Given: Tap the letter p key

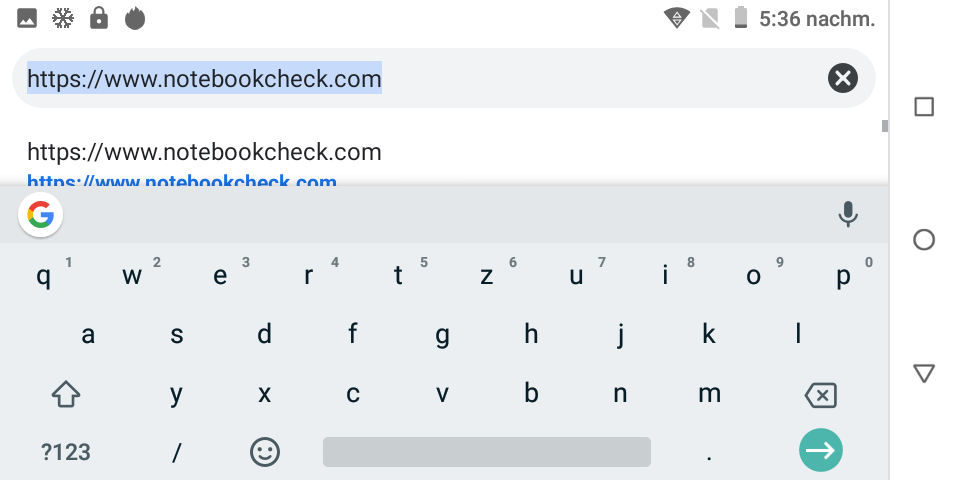Looking at the screenshot, I should click(x=843, y=276).
